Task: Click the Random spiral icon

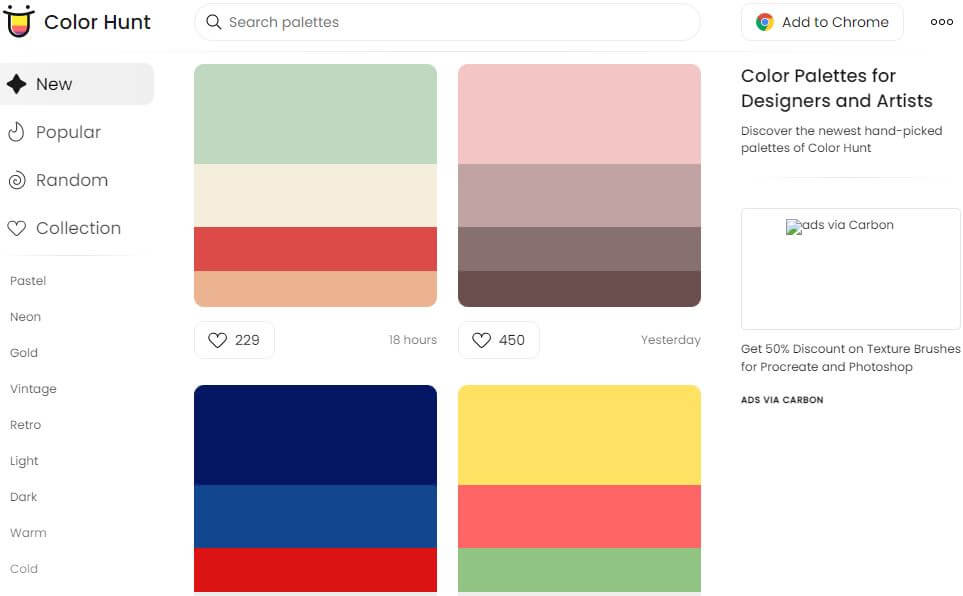Action: point(16,180)
